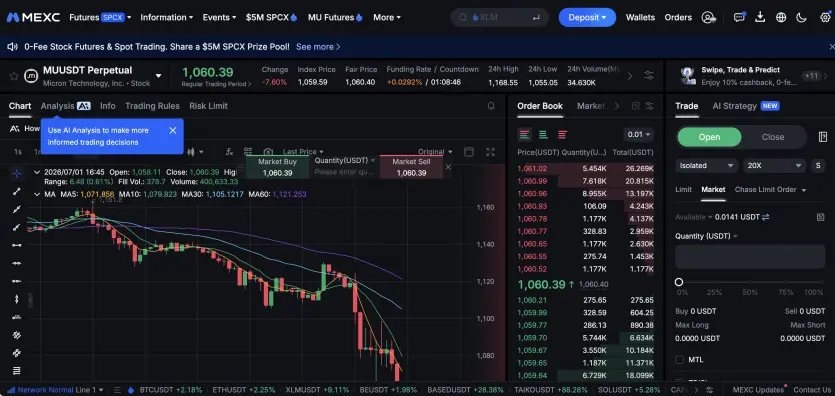Viewport: 835px width, 396px height.
Task: Click the Market Sell quick button
Action: [x=411, y=167]
